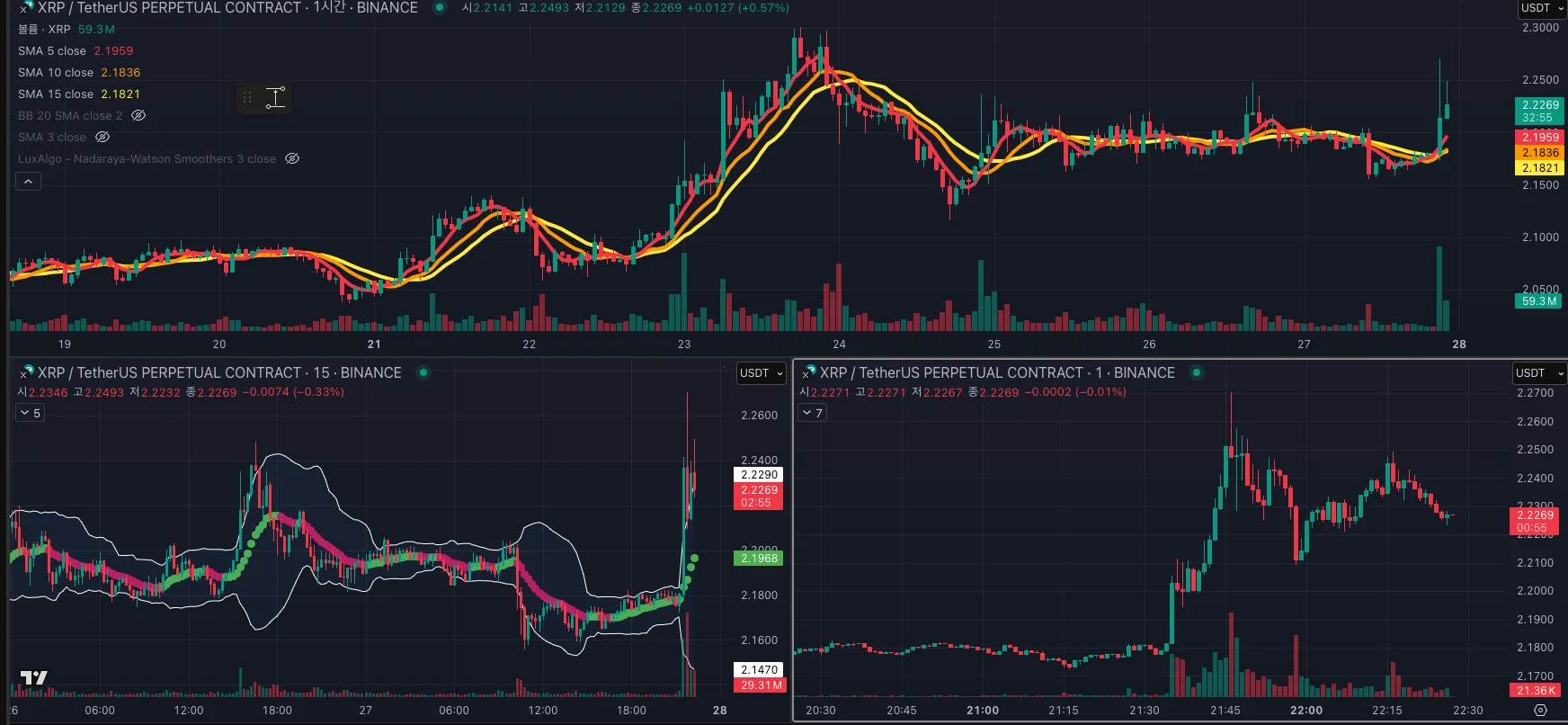Screen dimensions: 1568x725
Task: Click the XRP symbol logo on 15-minute chart
Action: (x=26, y=372)
